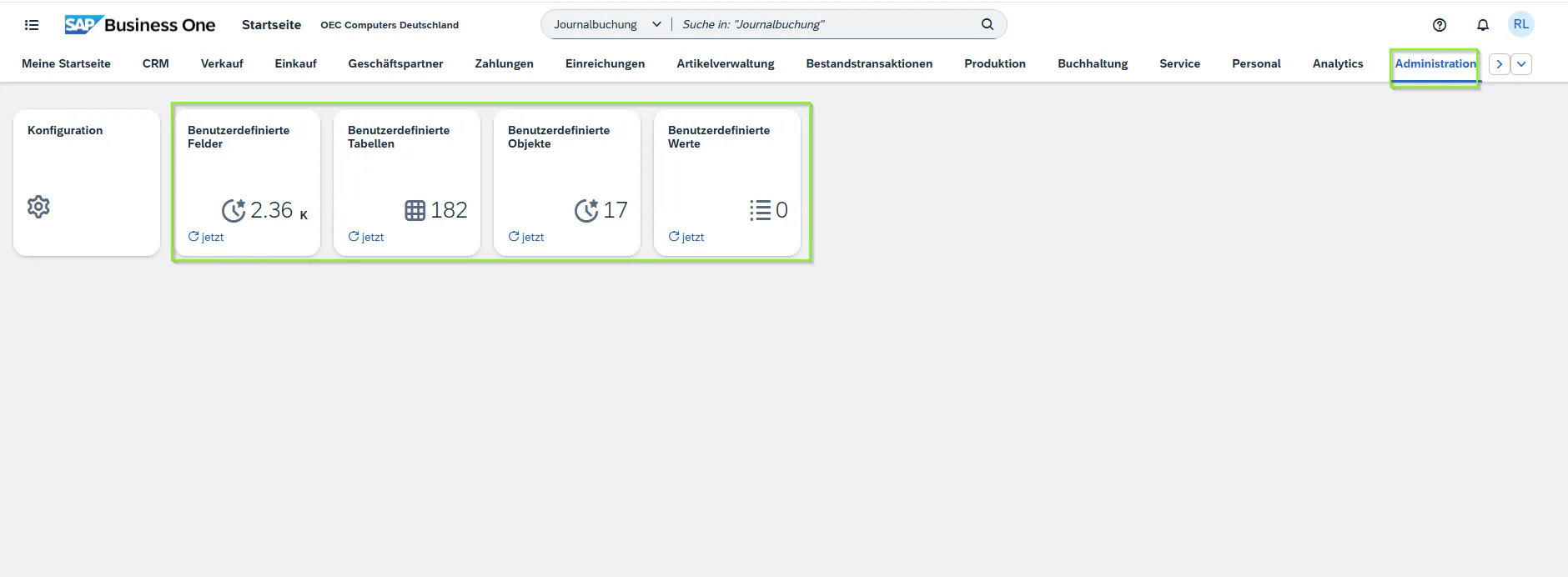Open the RL user profile avatar
The height and width of the screenshot is (577, 1568).
point(1521,24)
